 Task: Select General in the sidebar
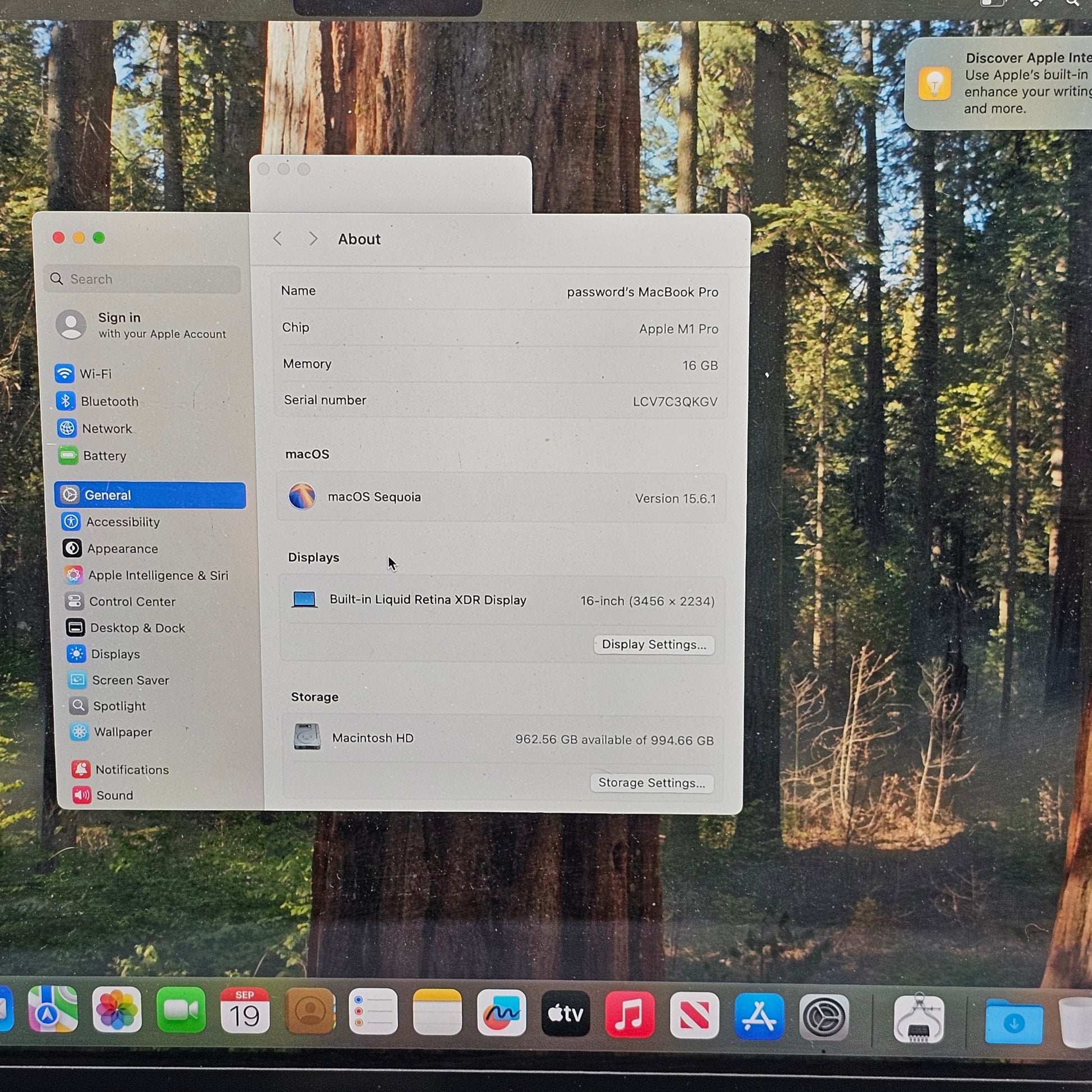coord(150,495)
